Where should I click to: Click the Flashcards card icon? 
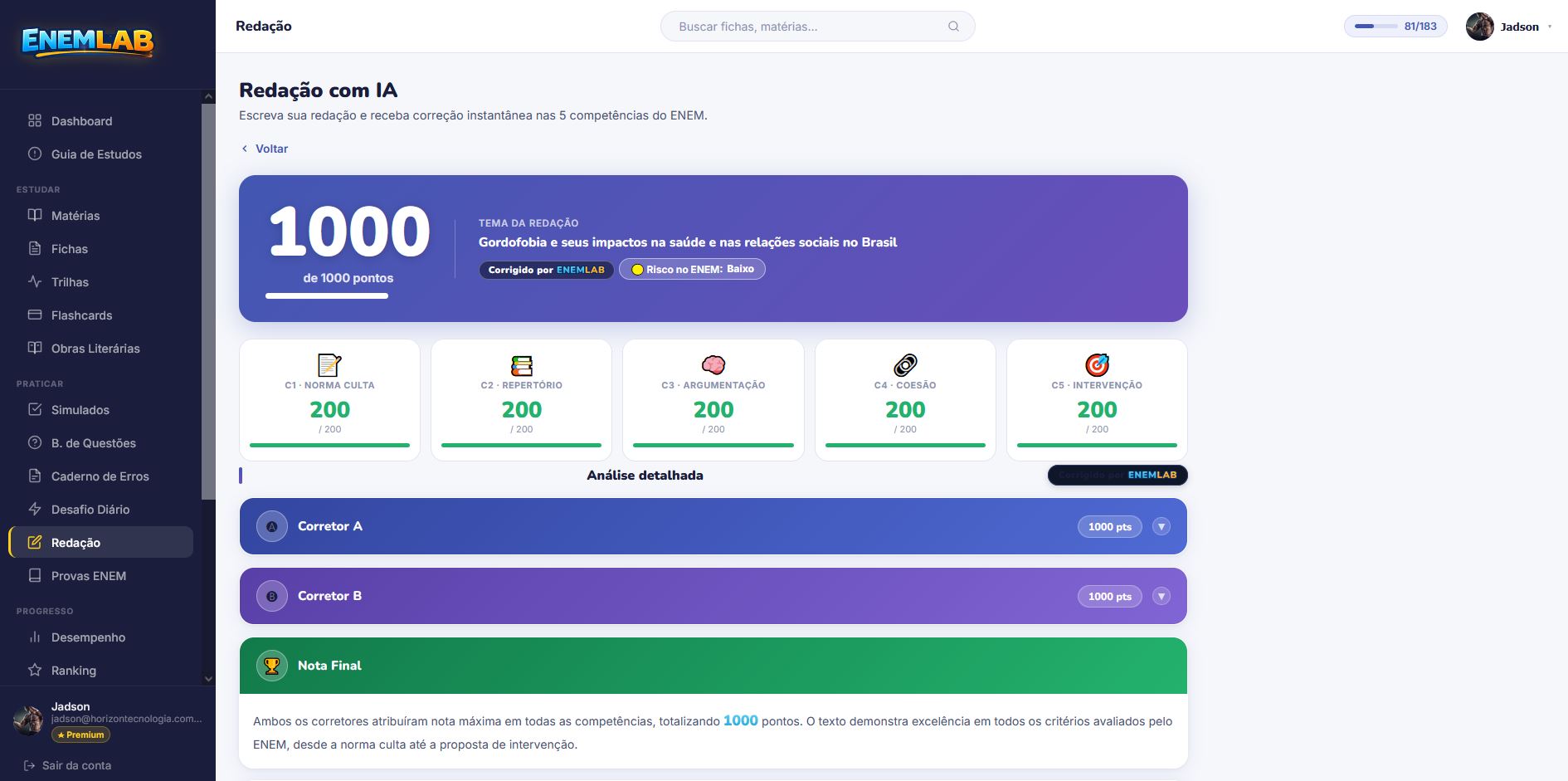[x=35, y=315]
